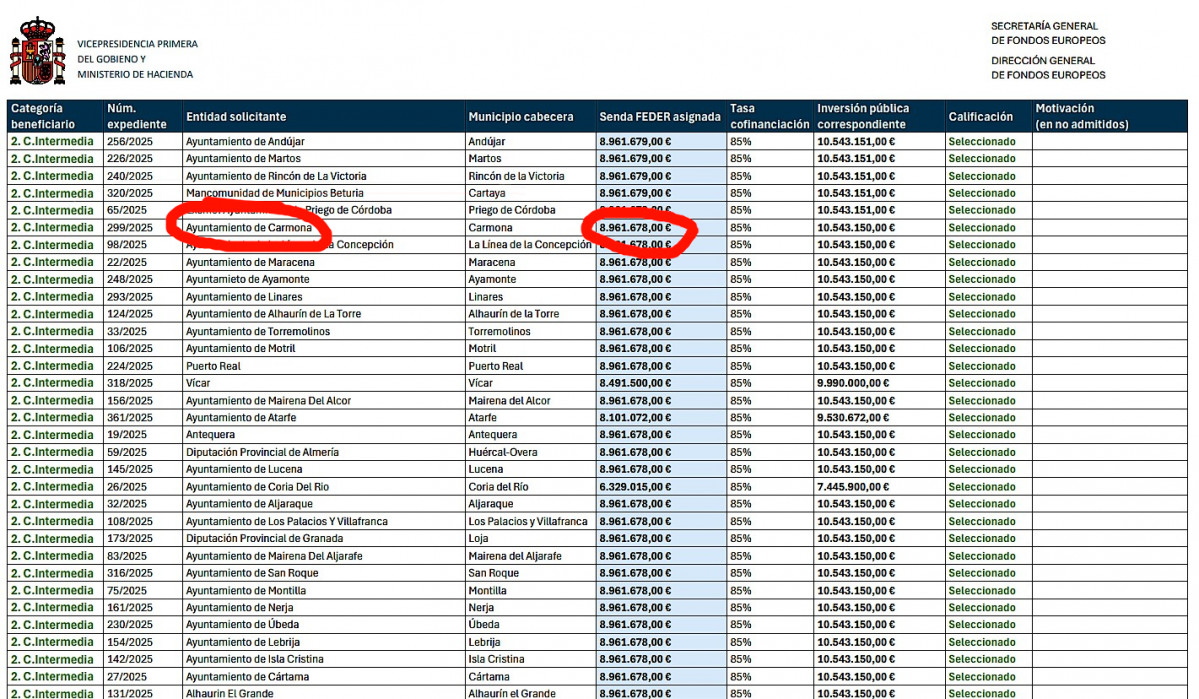The image size is (1199, 699).
Task: Click the circled 'Ayuntamiento de Carmona' cell
Action: pos(248,228)
